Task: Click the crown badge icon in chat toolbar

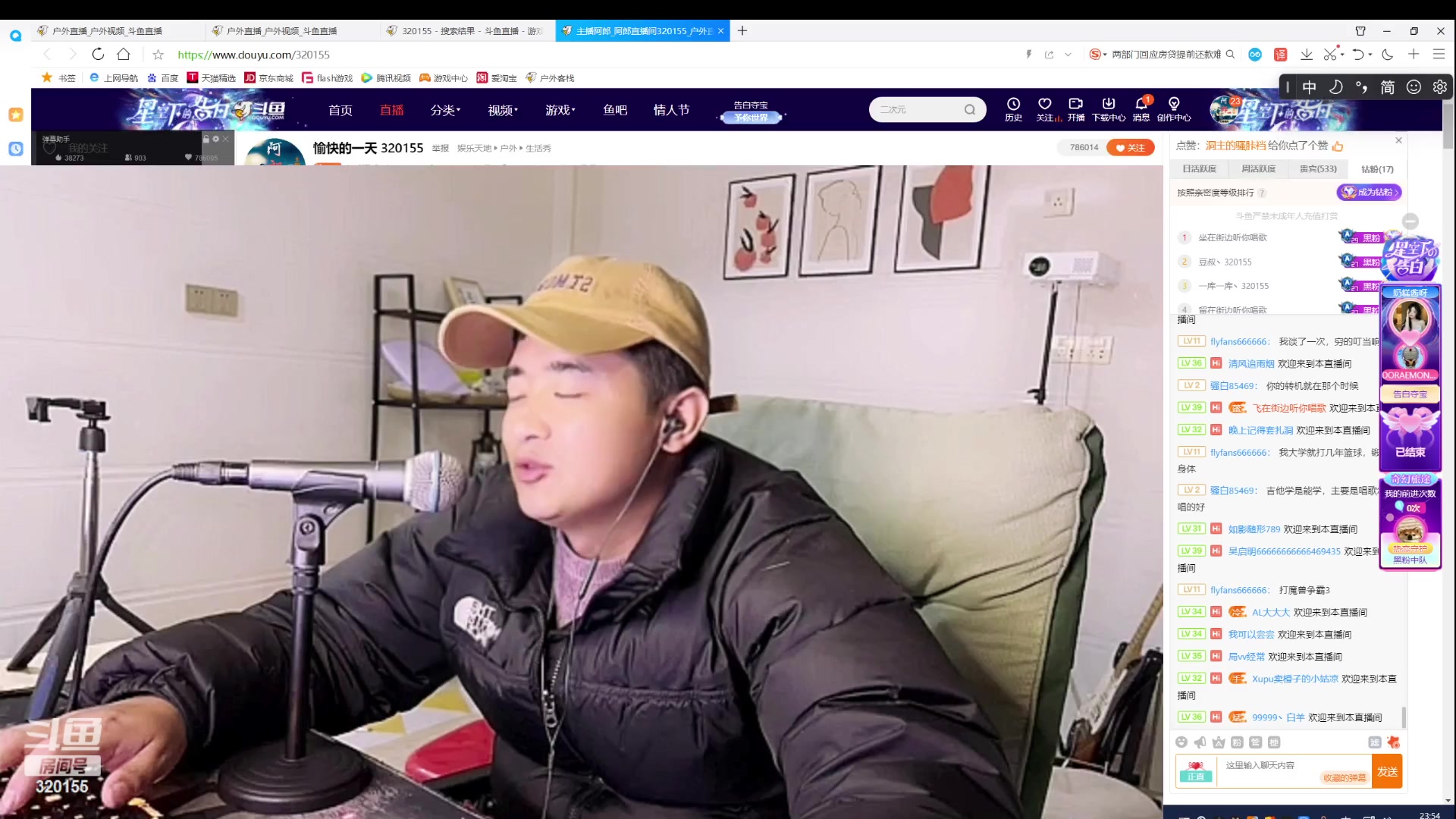Action: 1219,742
